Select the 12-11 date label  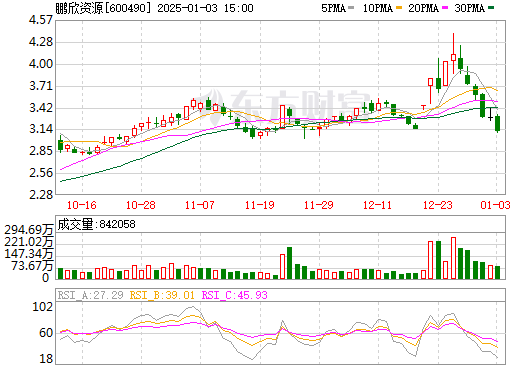coord(377,205)
